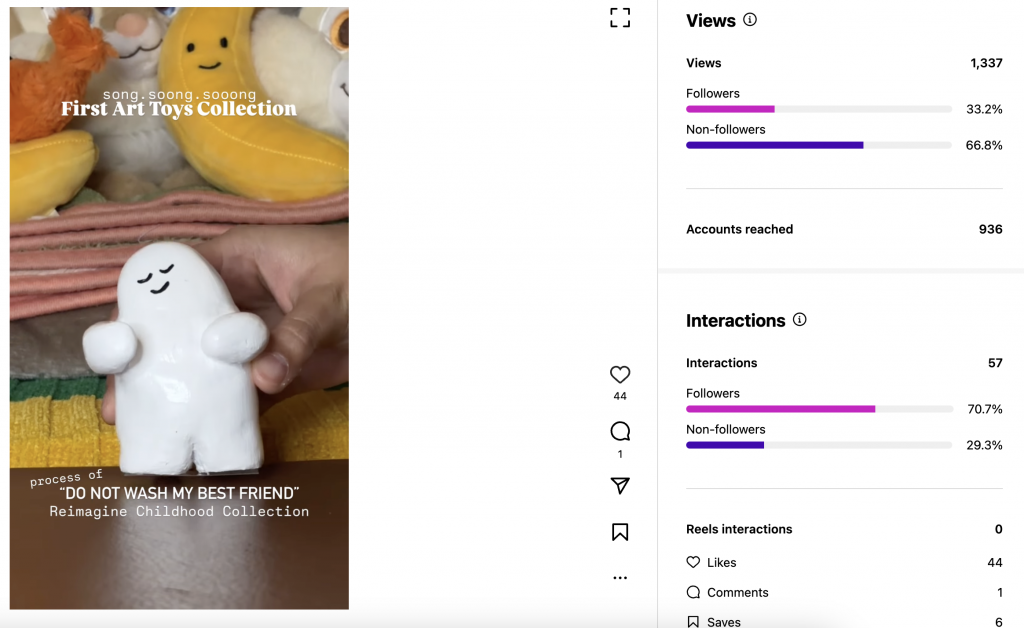Click the comment count '1' under the bubble beside the video
This screenshot has height=628, width=1024.
pos(620,454)
